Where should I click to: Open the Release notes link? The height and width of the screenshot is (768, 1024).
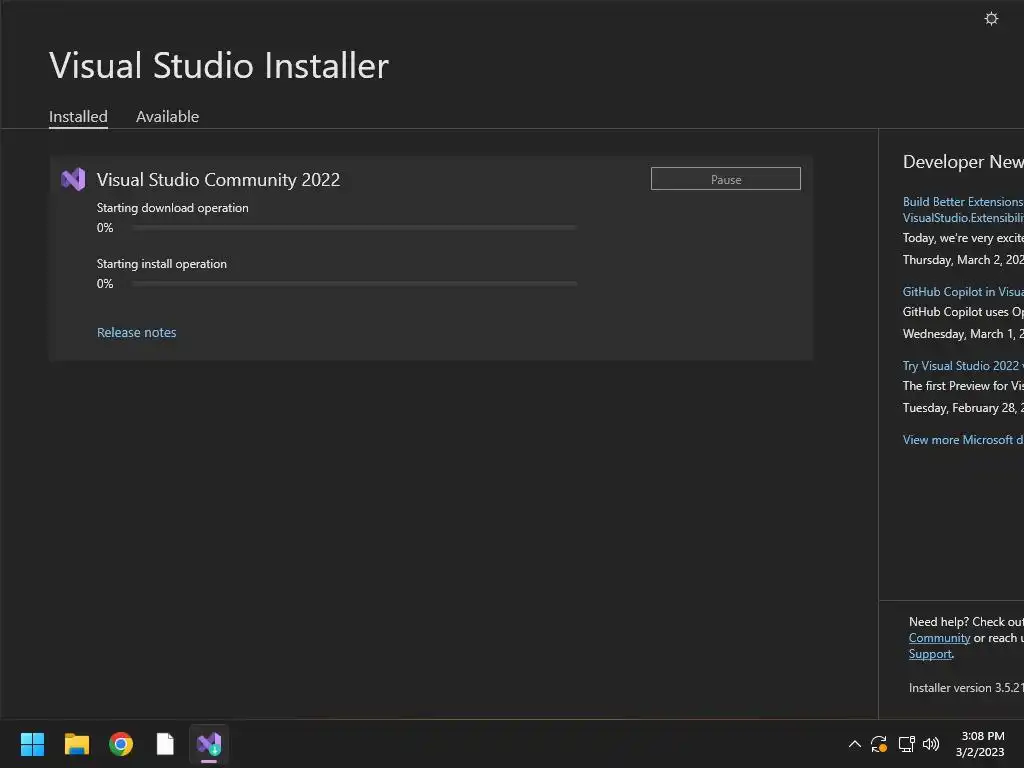[x=136, y=332]
